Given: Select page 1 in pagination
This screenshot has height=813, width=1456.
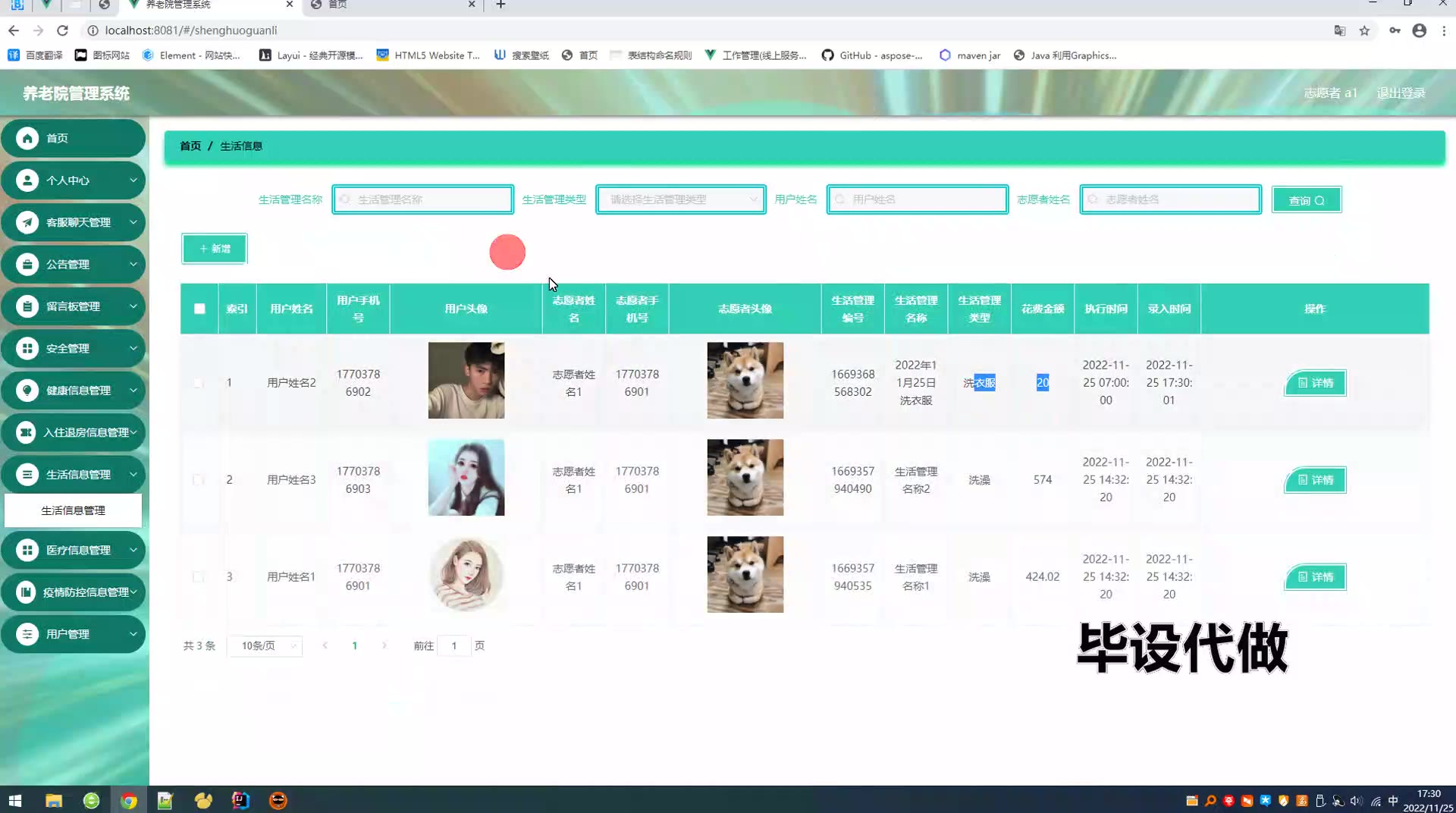Looking at the screenshot, I should (354, 646).
